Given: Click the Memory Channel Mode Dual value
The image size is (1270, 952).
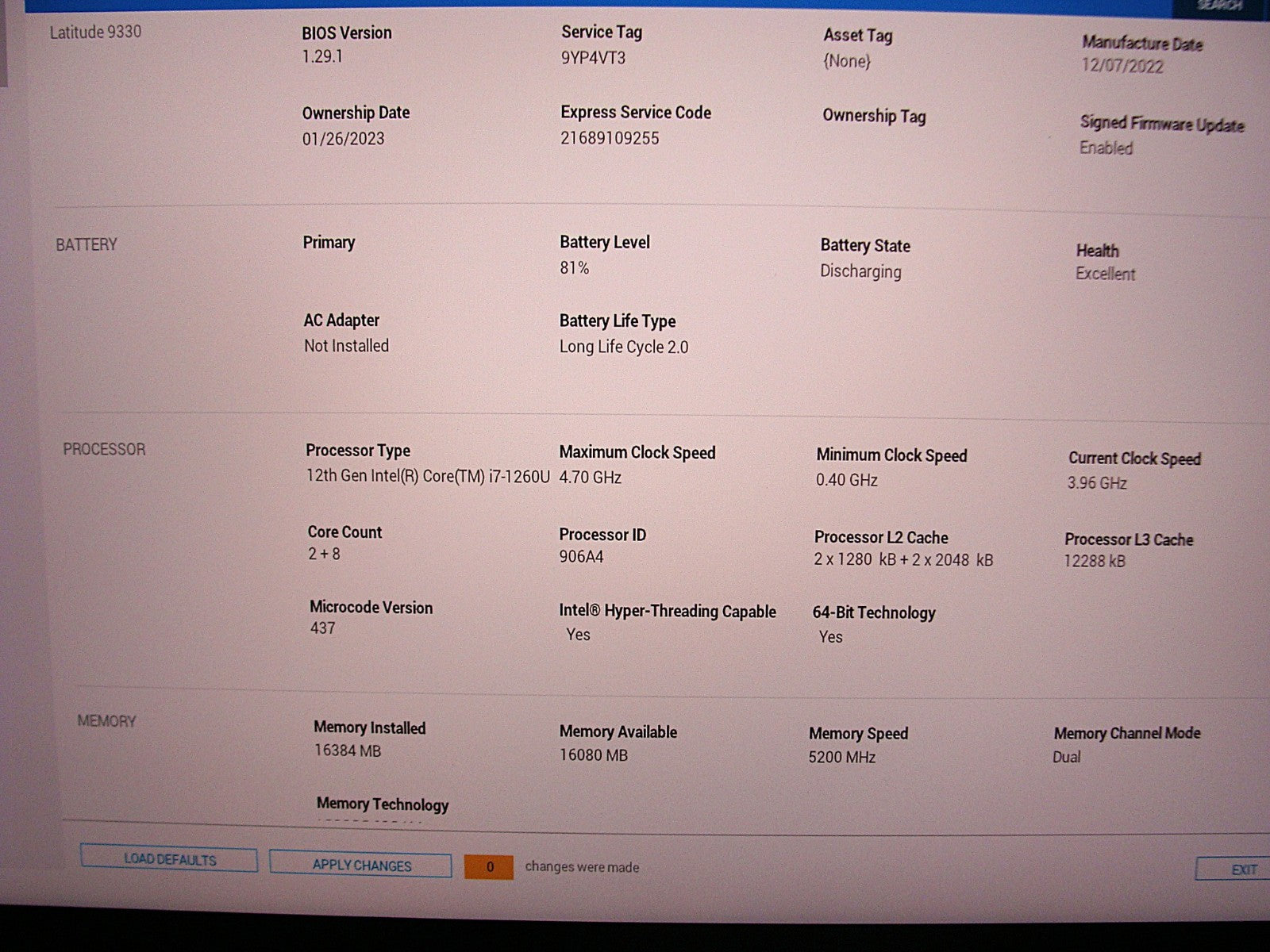Looking at the screenshot, I should (x=1066, y=757).
